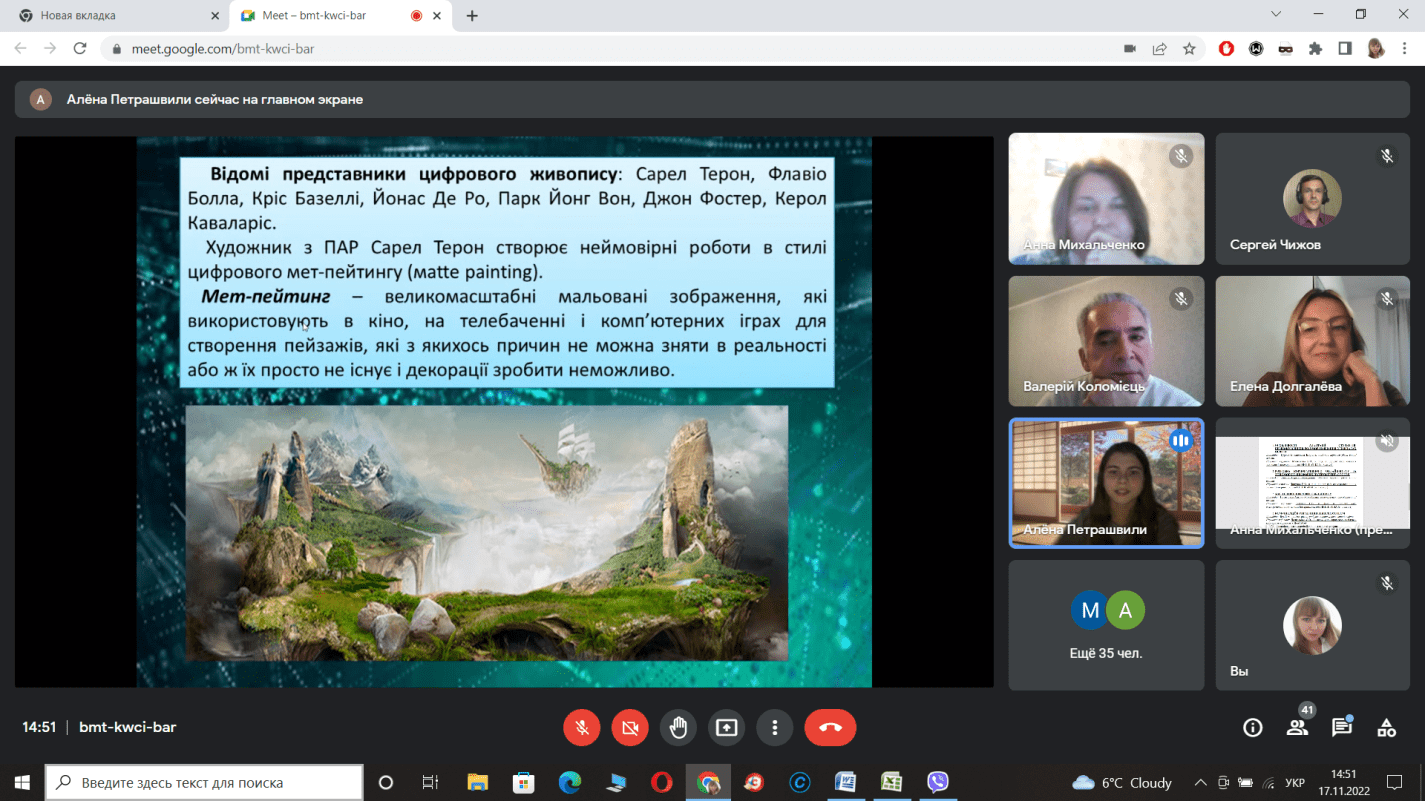1425x801 pixels.
Task: Open Microsoft Edge from taskbar
Action: (x=569, y=782)
